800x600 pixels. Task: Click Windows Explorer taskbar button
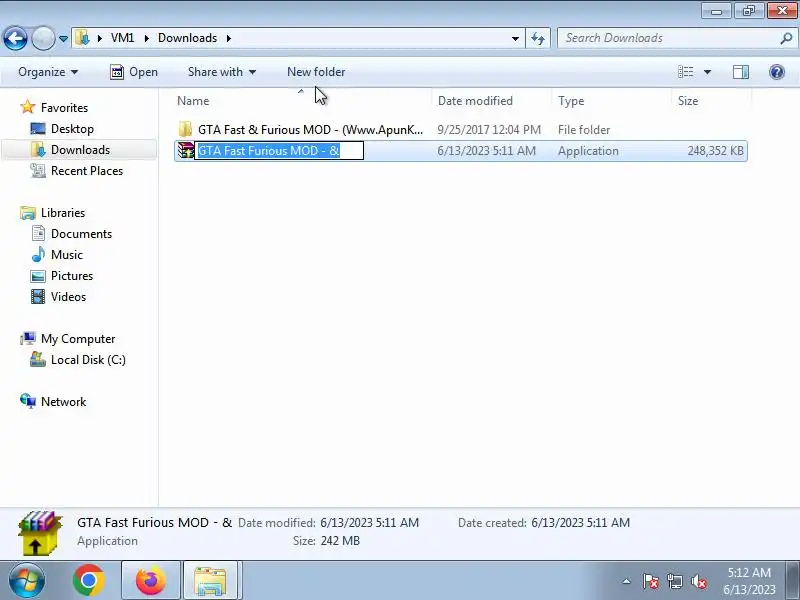211,581
